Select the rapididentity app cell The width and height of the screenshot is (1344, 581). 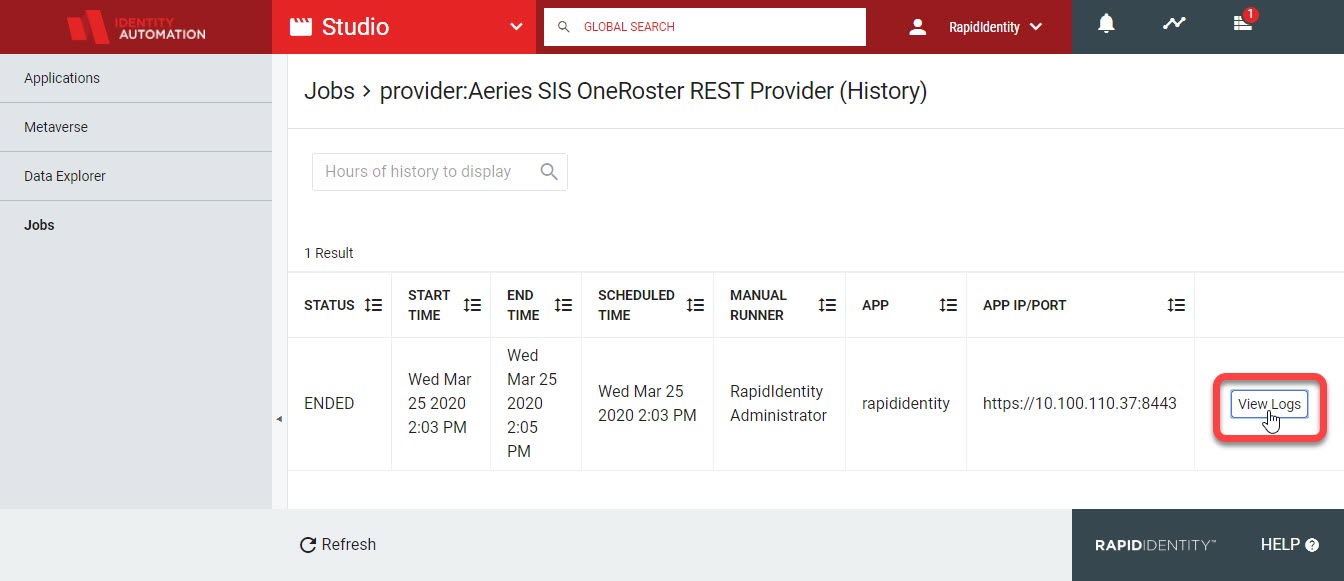pos(906,404)
